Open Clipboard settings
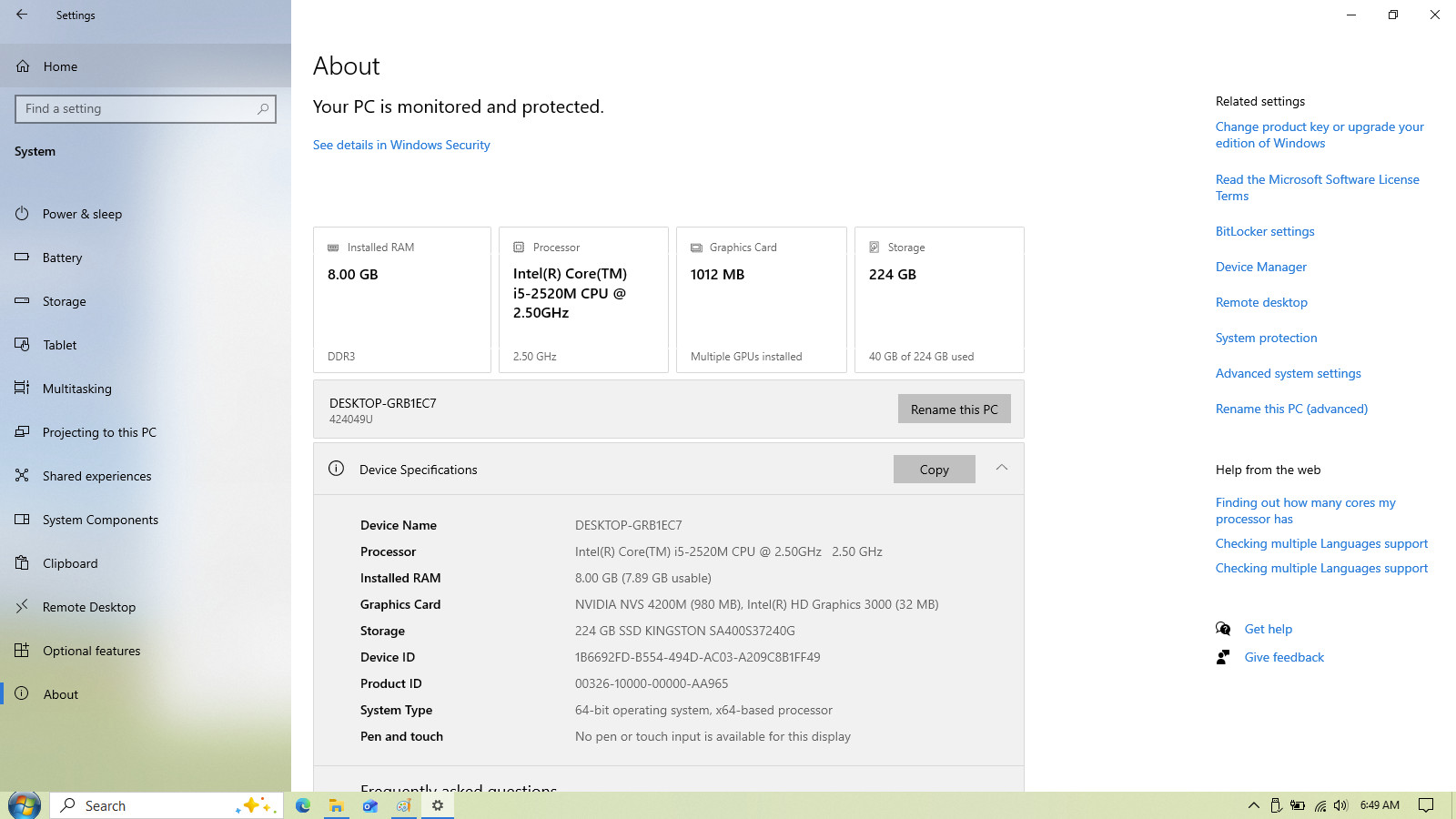Image resolution: width=1456 pixels, height=819 pixels. coord(146,563)
